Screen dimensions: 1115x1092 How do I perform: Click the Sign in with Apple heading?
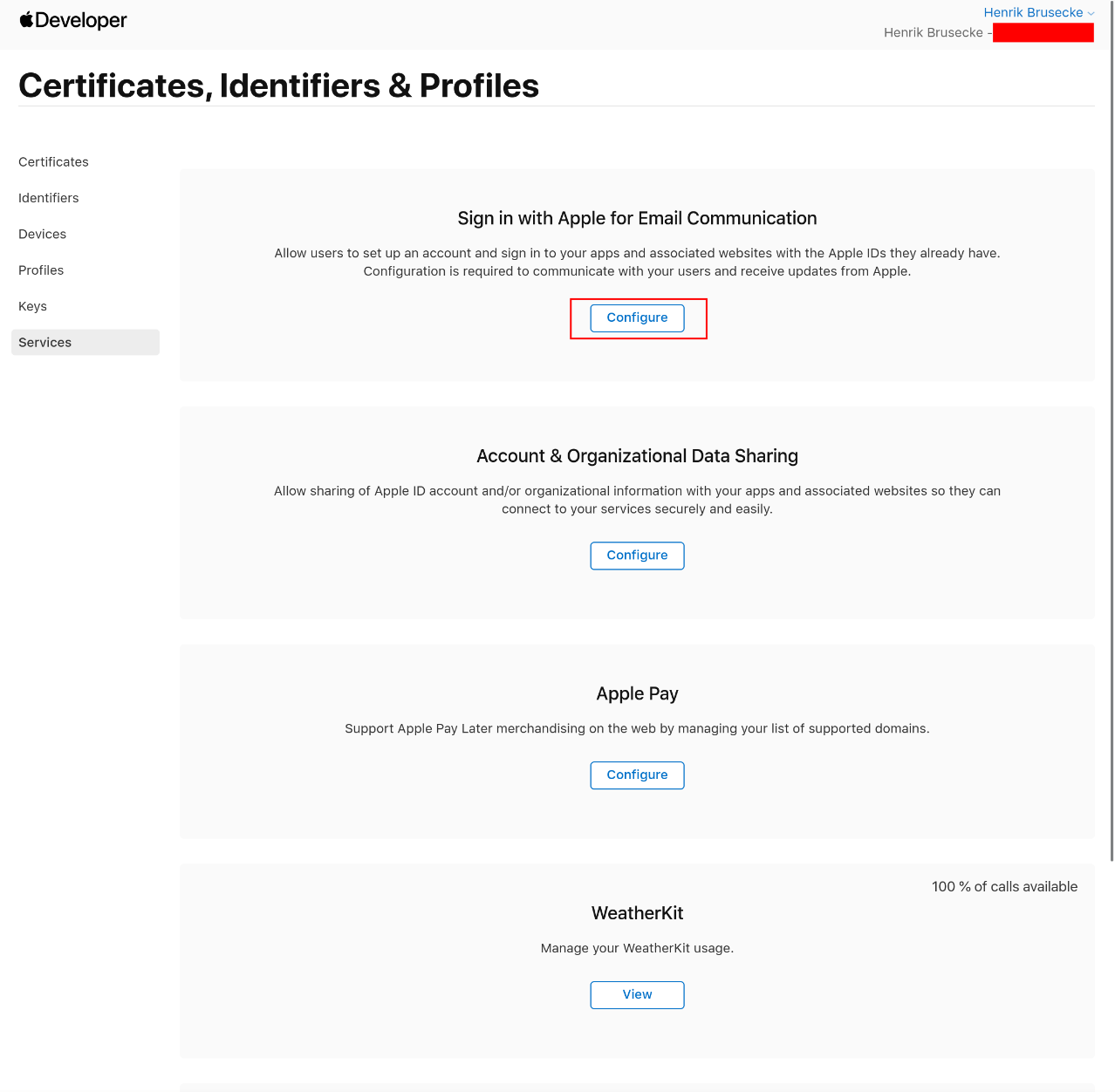click(637, 218)
